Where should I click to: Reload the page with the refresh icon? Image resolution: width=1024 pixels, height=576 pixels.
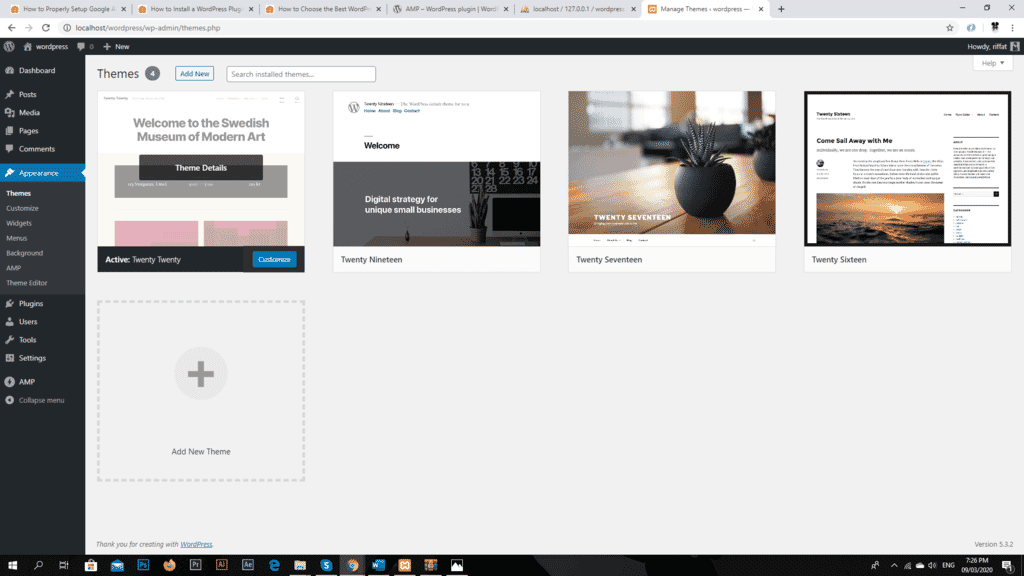click(46, 27)
